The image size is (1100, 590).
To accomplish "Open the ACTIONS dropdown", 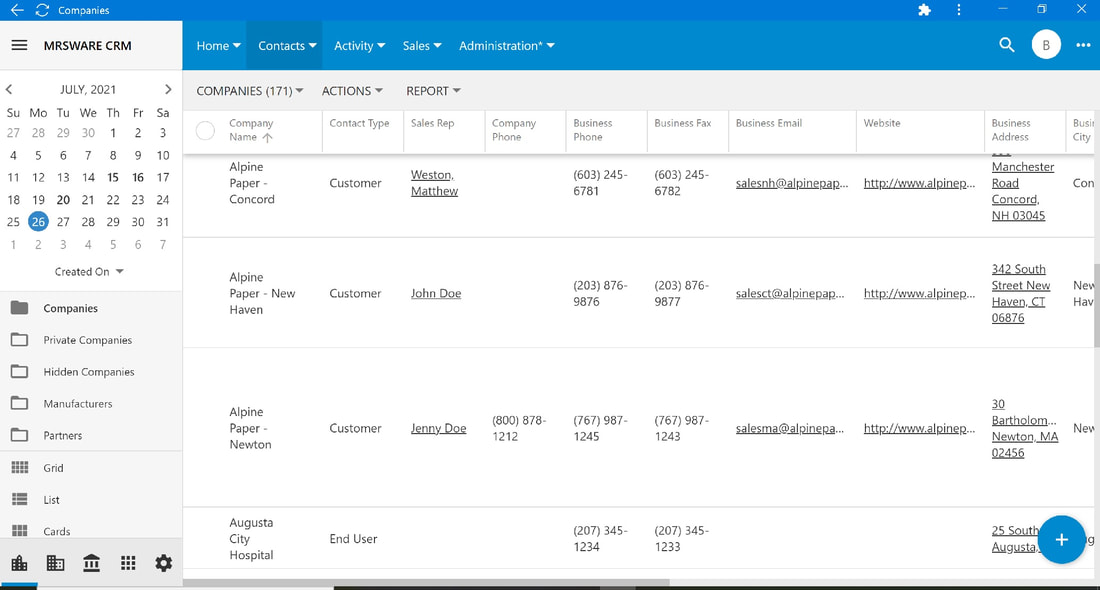I will (352, 91).
